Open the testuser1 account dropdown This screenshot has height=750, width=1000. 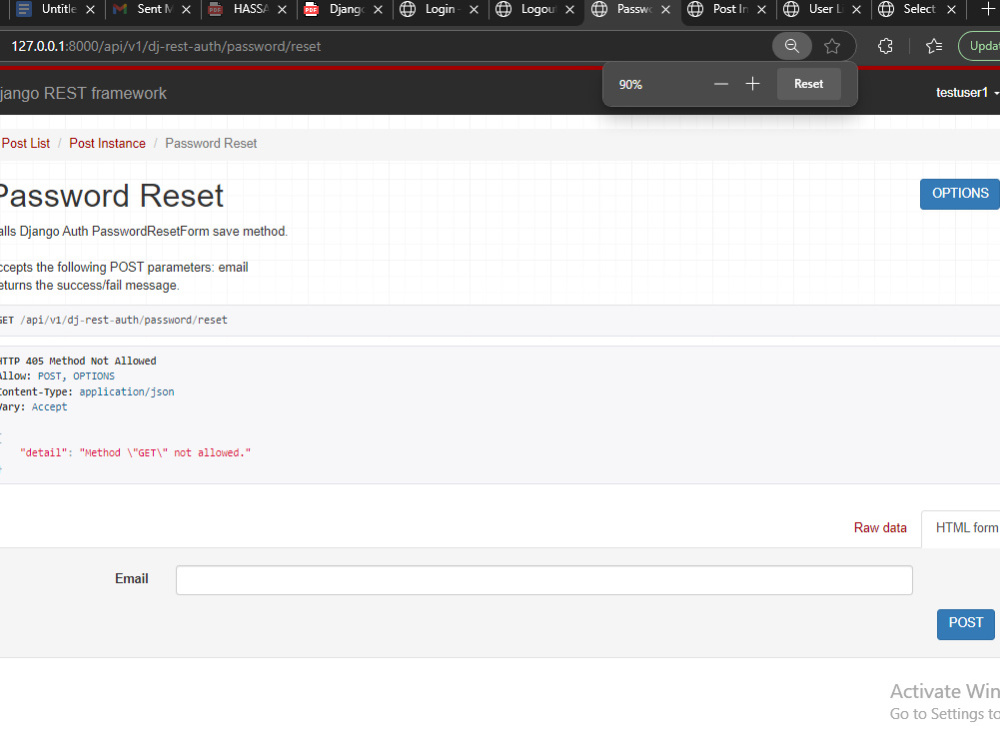[x=966, y=92]
